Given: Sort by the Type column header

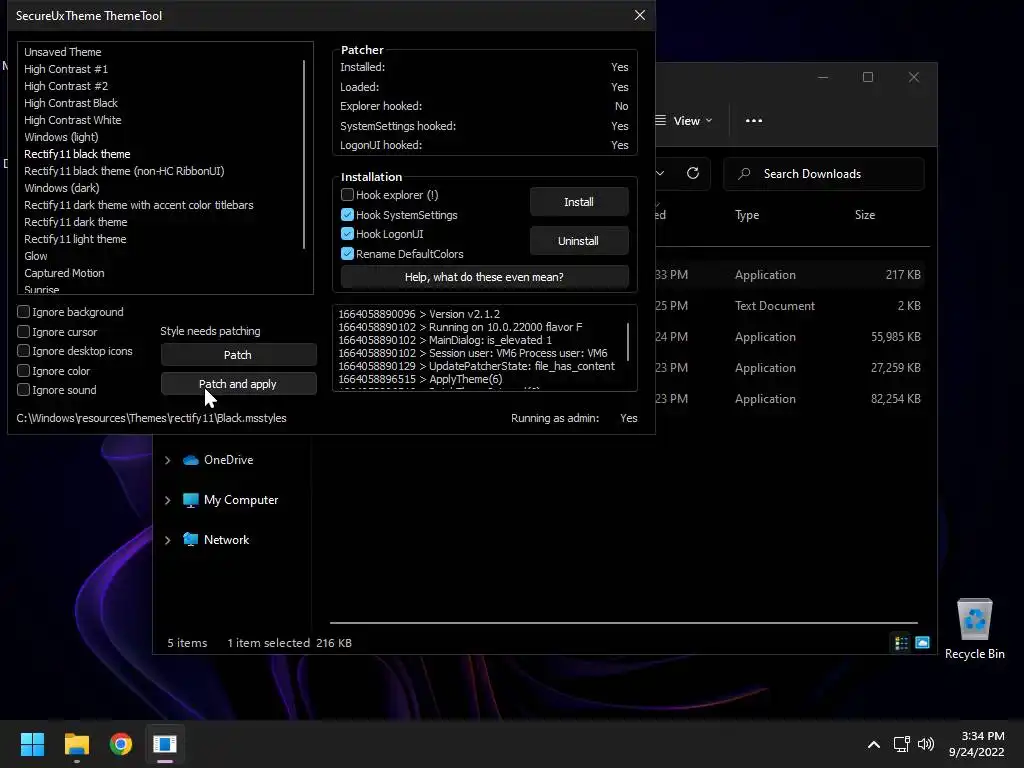Looking at the screenshot, I should (x=747, y=215).
